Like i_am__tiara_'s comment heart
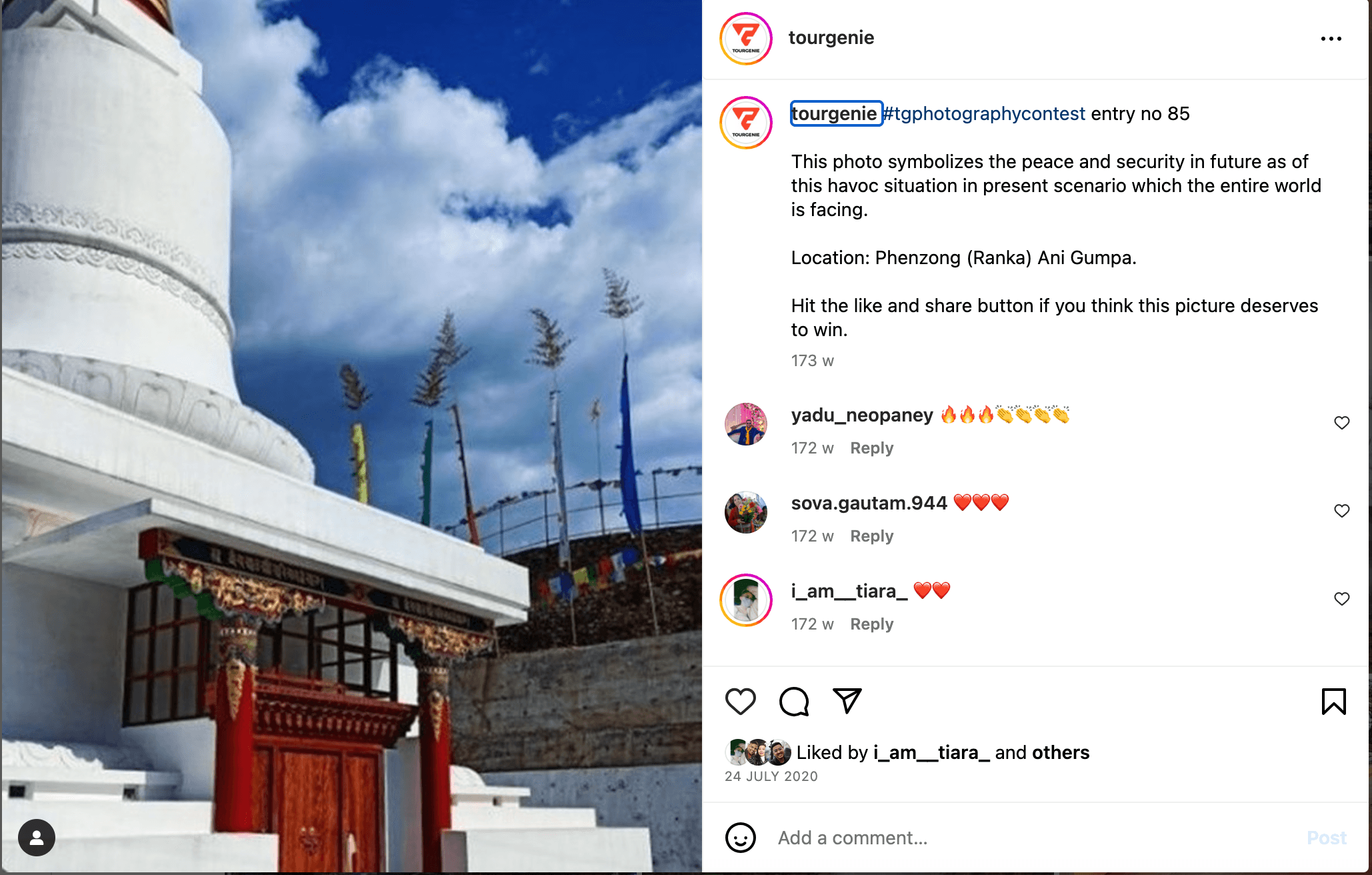The width and height of the screenshot is (1372, 875). coord(1342,599)
